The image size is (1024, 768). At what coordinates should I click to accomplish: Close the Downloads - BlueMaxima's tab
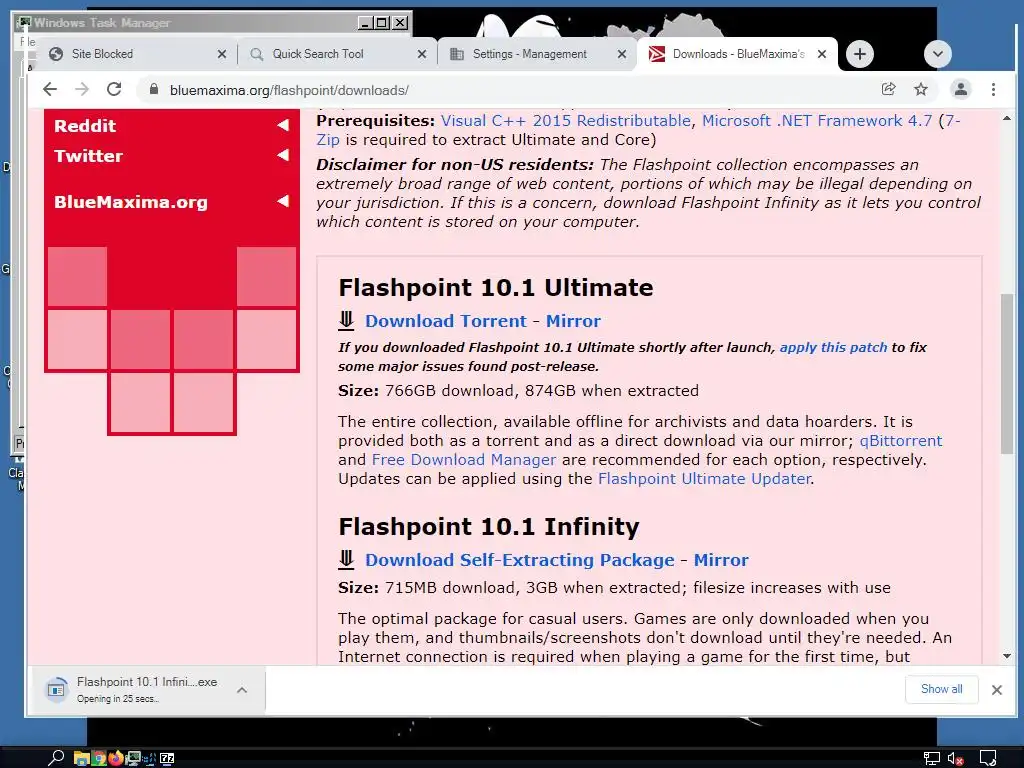point(822,54)
